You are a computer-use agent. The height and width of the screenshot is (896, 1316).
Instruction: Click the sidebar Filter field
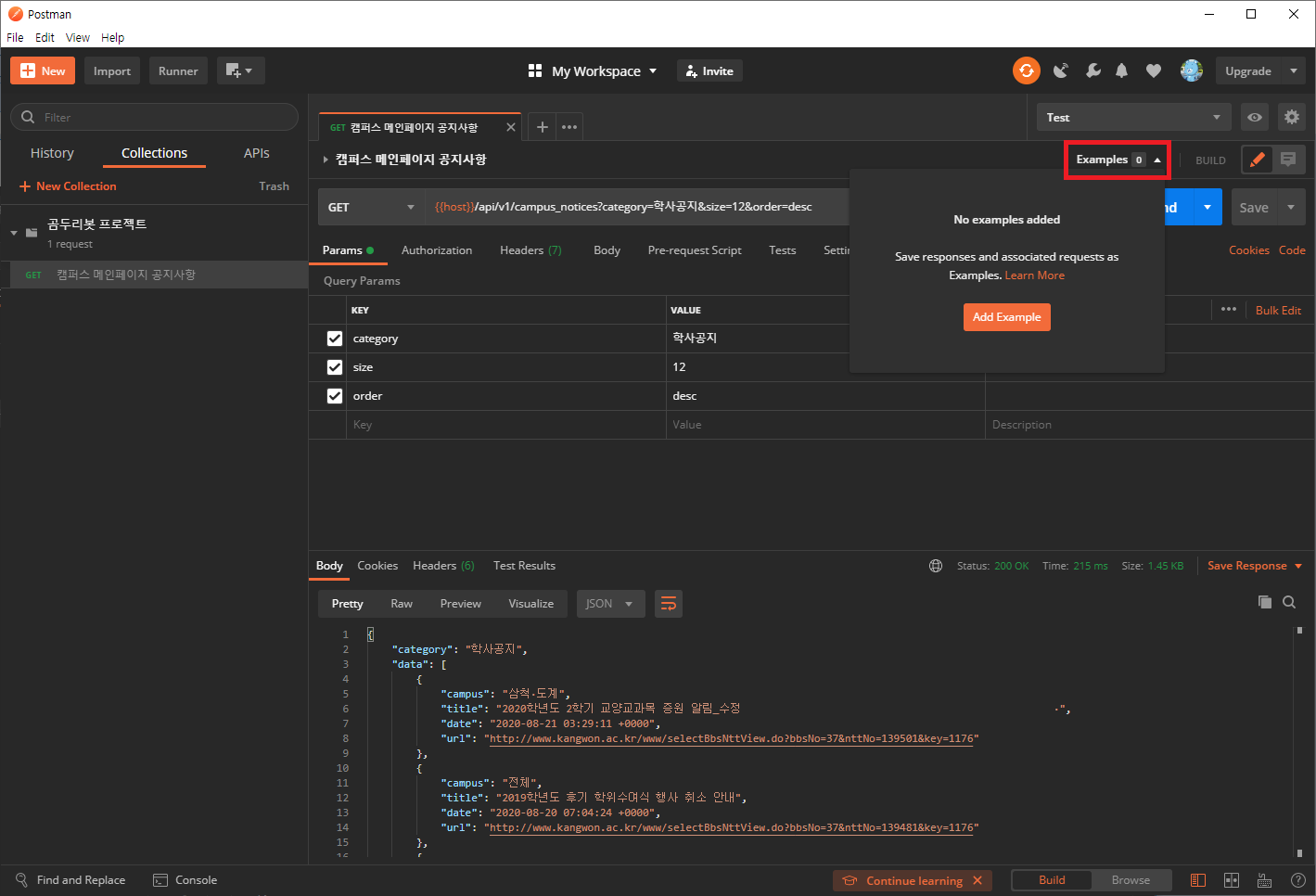[154, 117]
